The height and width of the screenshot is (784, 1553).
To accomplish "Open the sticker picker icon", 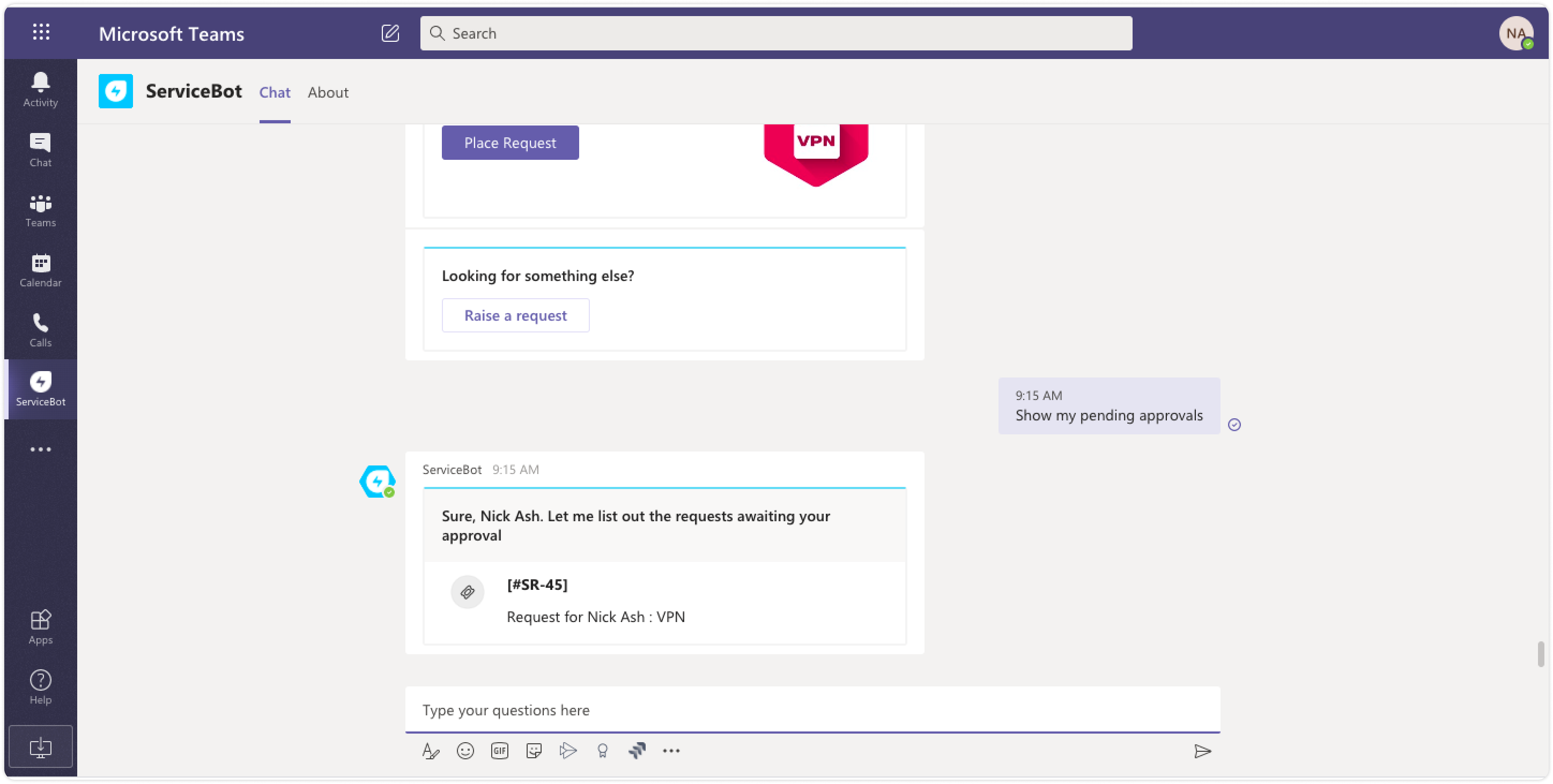I will (x=534, y=751).
